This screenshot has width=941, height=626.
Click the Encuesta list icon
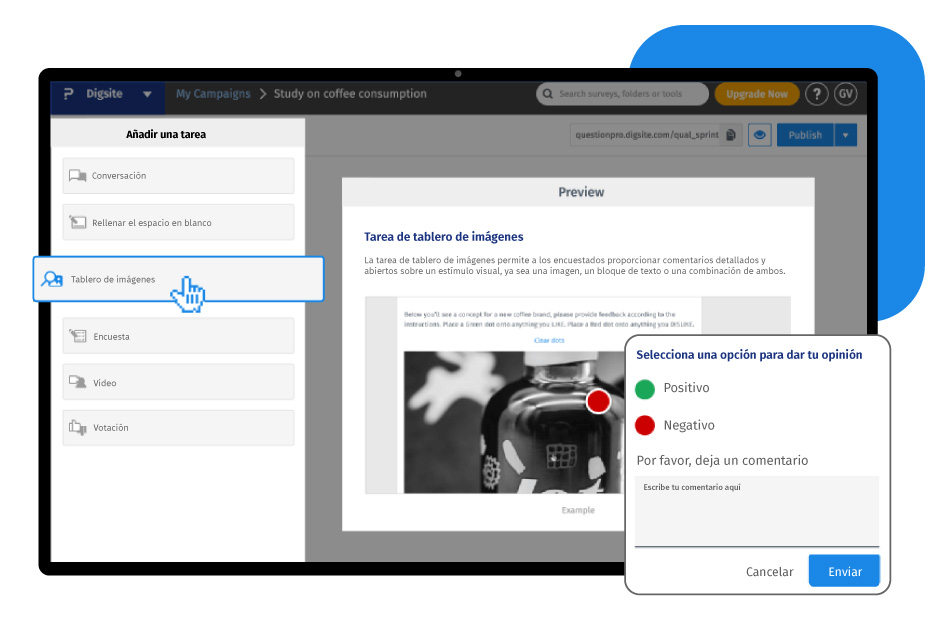click(78, 336)
